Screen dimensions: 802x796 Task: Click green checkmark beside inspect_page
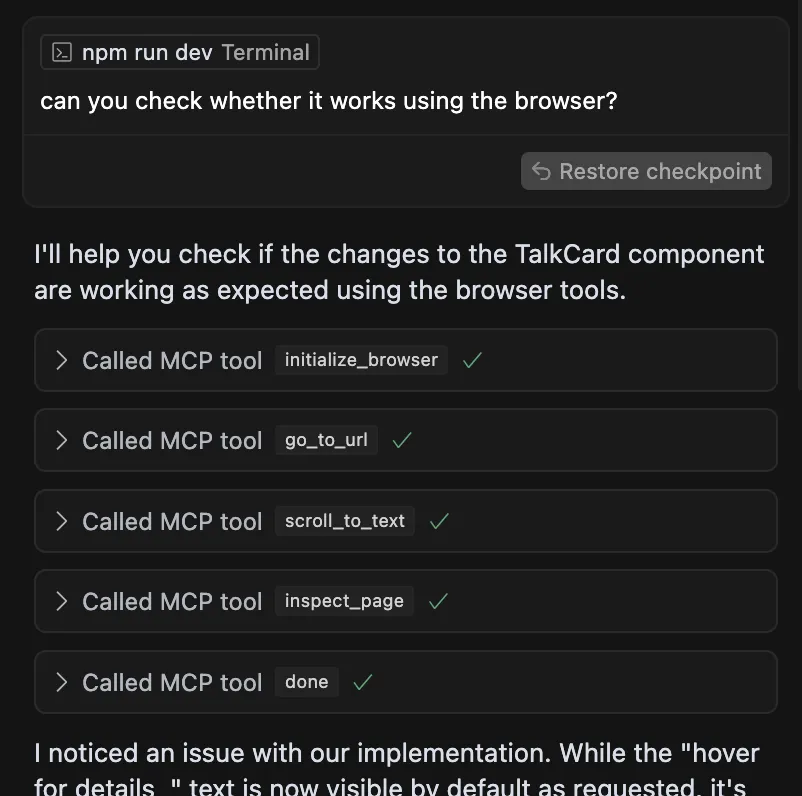[438, 601]
